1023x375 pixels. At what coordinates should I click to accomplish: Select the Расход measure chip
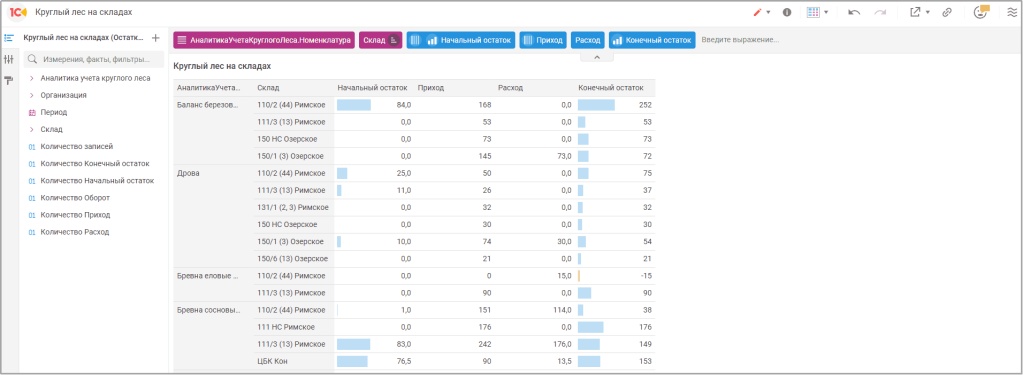coord(588,40)
